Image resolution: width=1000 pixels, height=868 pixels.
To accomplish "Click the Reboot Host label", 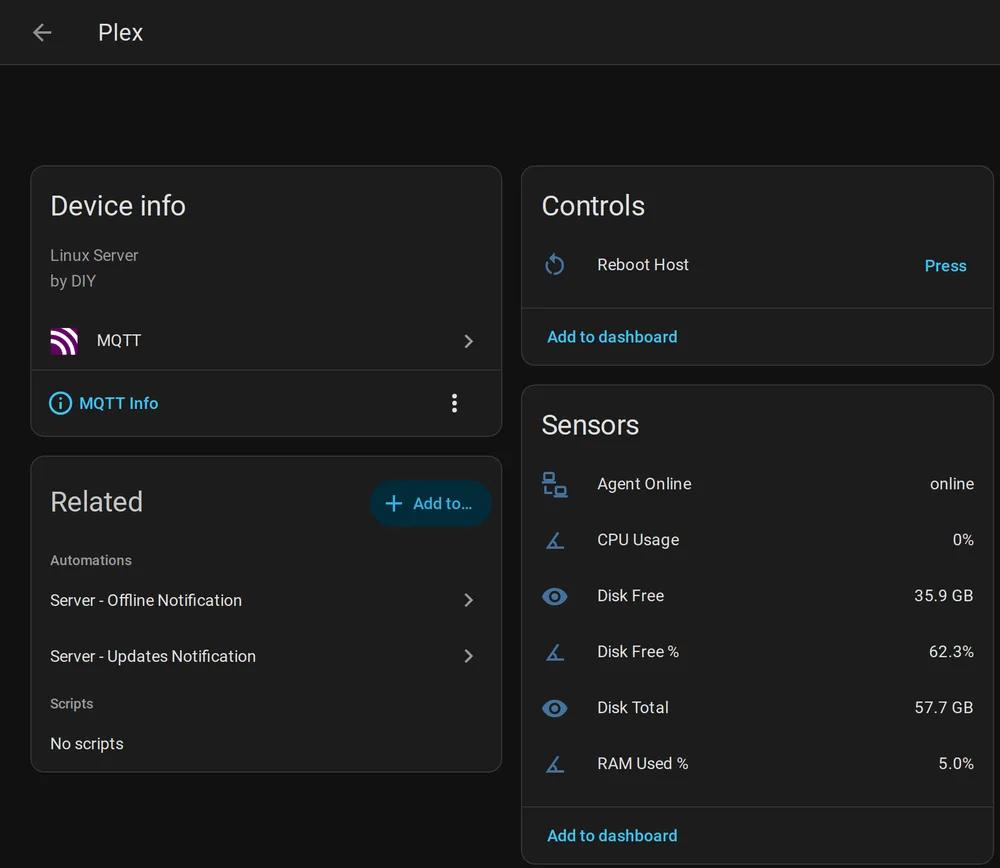I will tap(643, 265).
